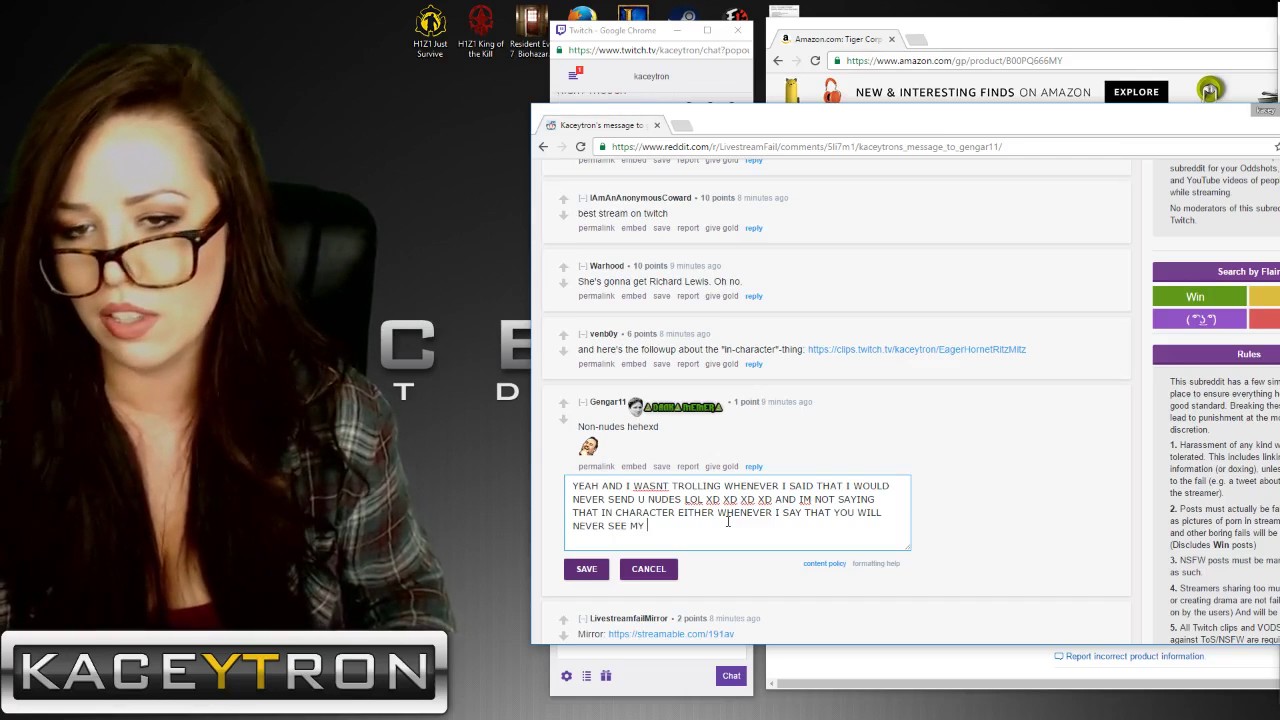The height and width of the screenshot is (720, 1280).
Task: Click the Reddit address bar URL
Action: [806, 147]
